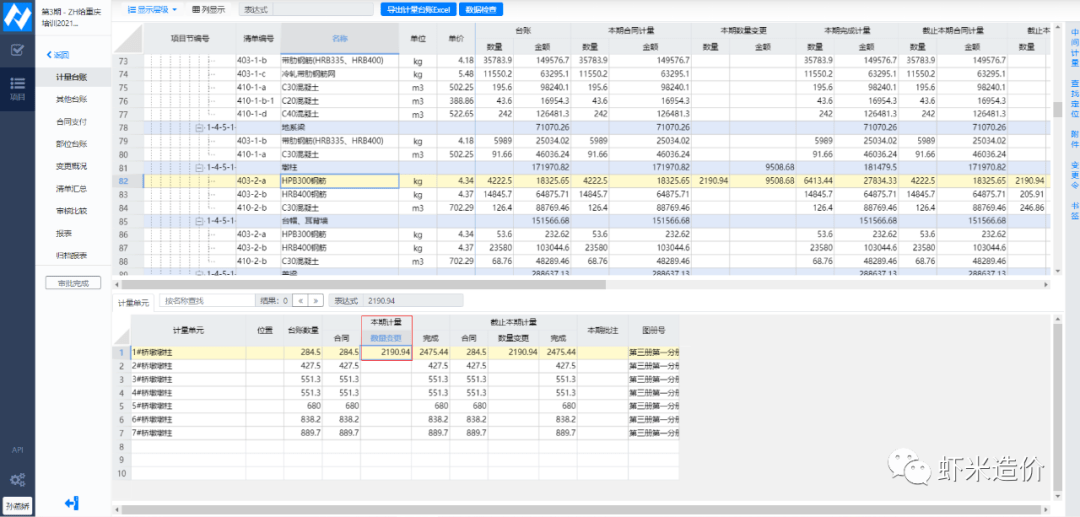
Task: Collapse the 地系梁 tree node in row 78
Action: point(200,128)
